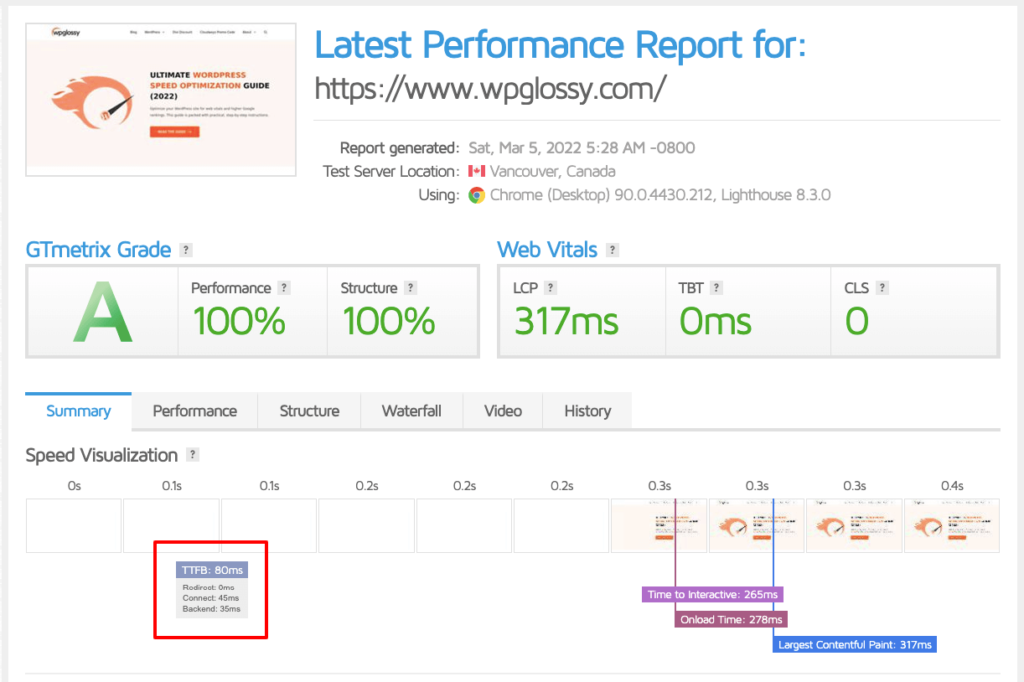Click the Performance 100% score
Viewport: 1024px width, 682px height.
tap(239, 321)
